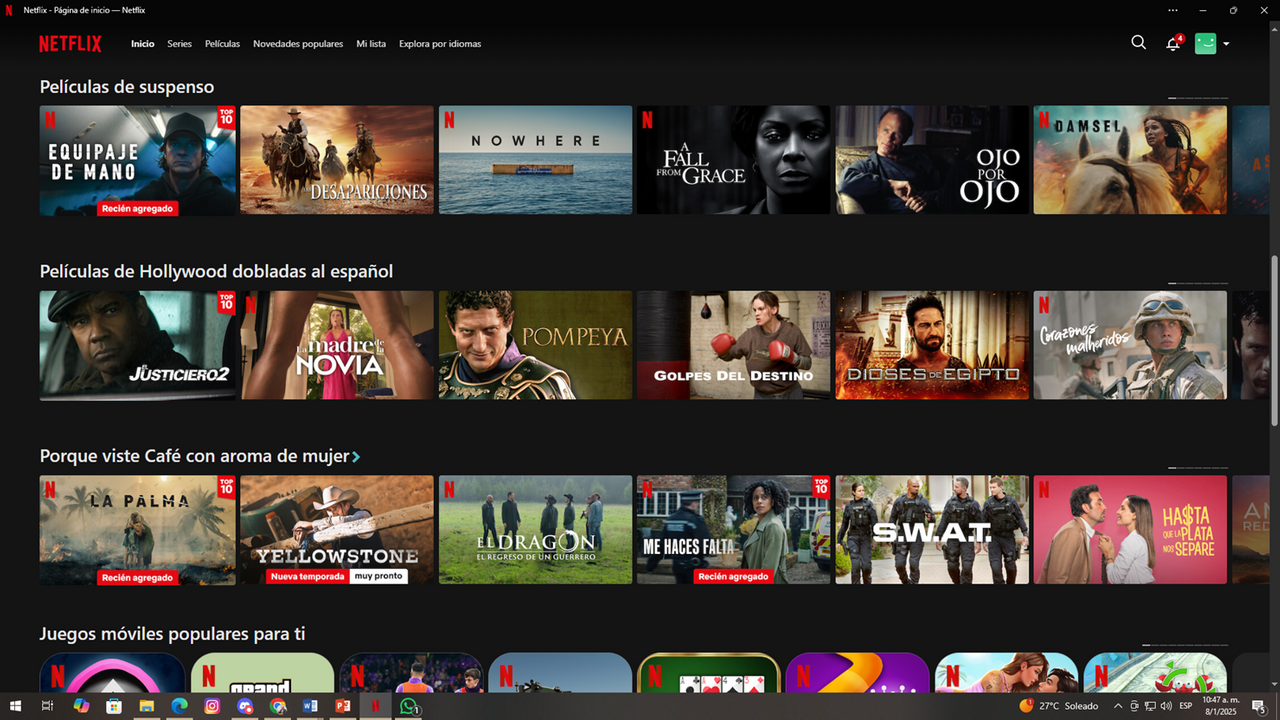The width and height of the screenshot is (1280, 720).
Task: Select Explora por idiomas
Action: (440, 44)
